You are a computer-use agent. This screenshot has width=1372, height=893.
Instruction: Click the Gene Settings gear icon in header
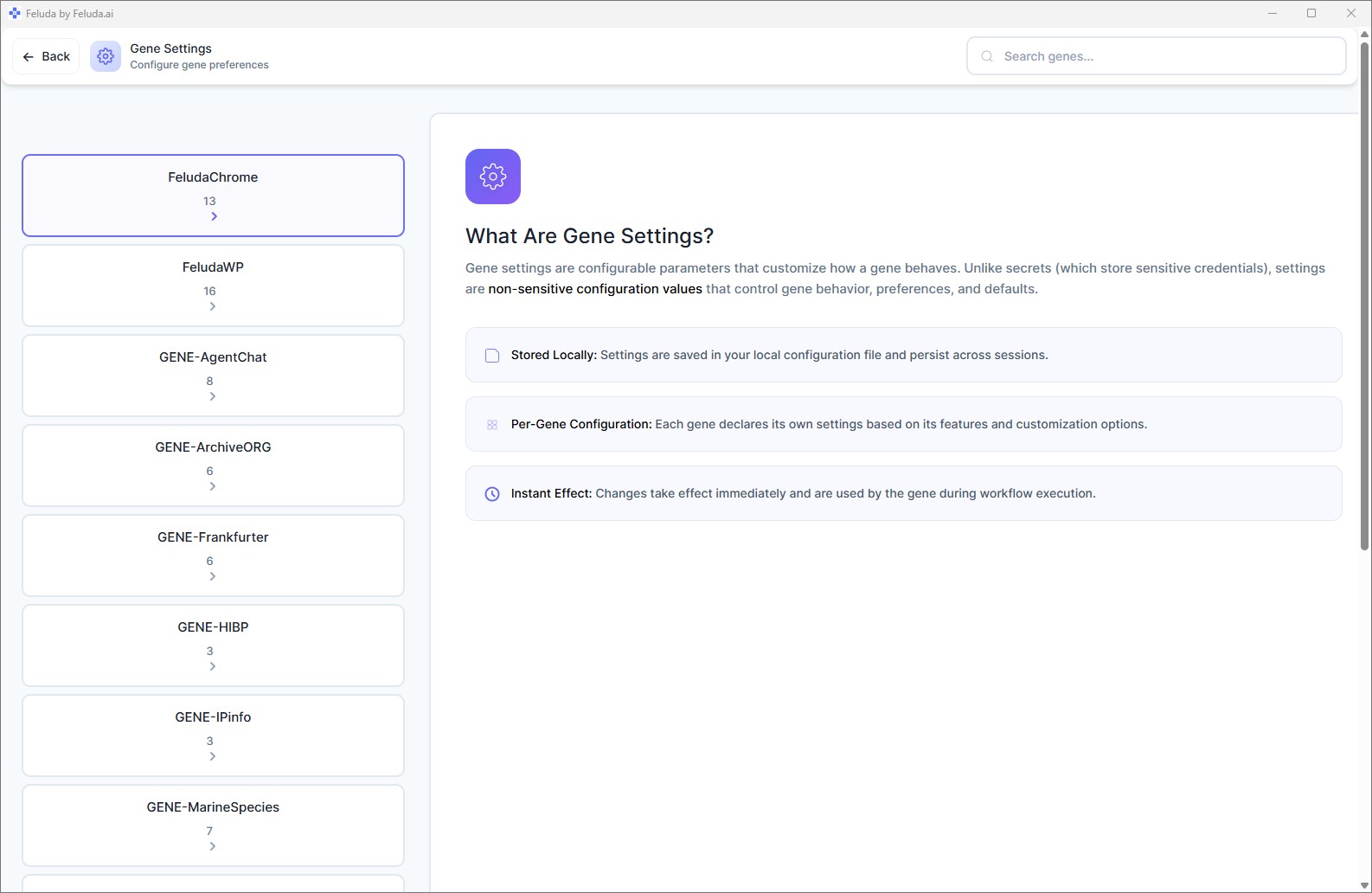click(106, 56)
